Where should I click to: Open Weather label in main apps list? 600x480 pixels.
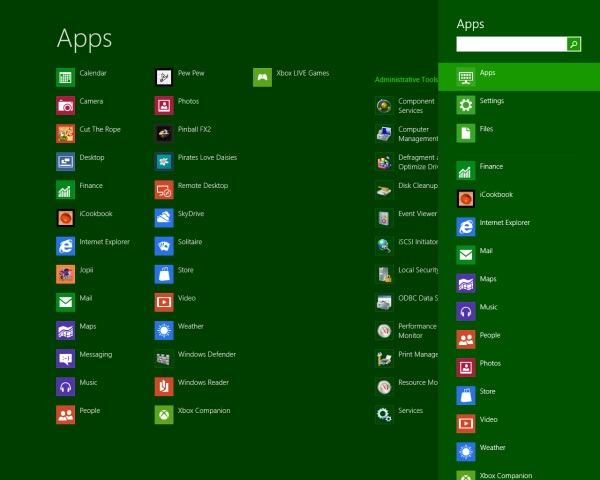click(191, 327)
